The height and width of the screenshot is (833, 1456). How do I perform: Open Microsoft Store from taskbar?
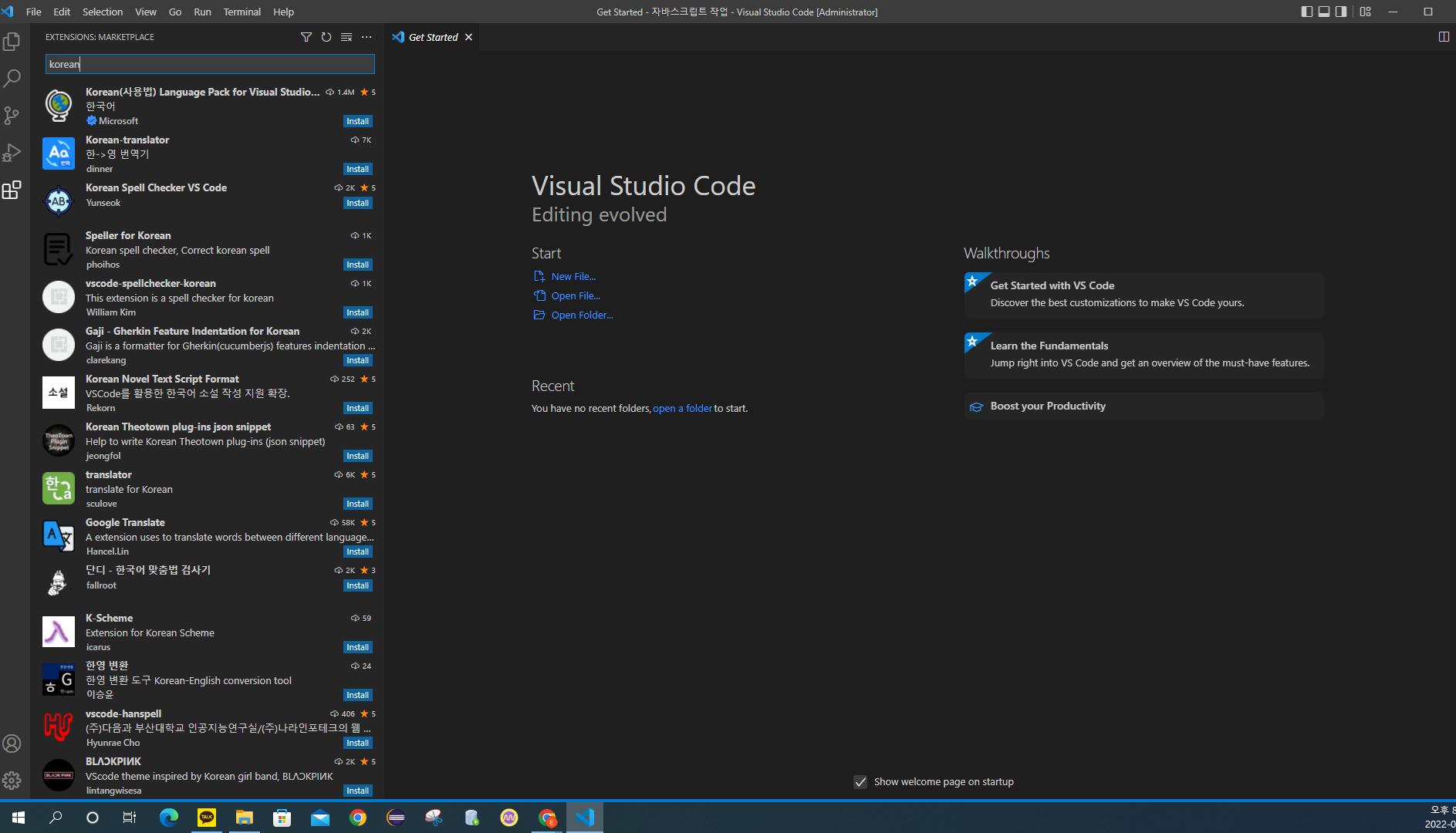(x=282, y=818)
